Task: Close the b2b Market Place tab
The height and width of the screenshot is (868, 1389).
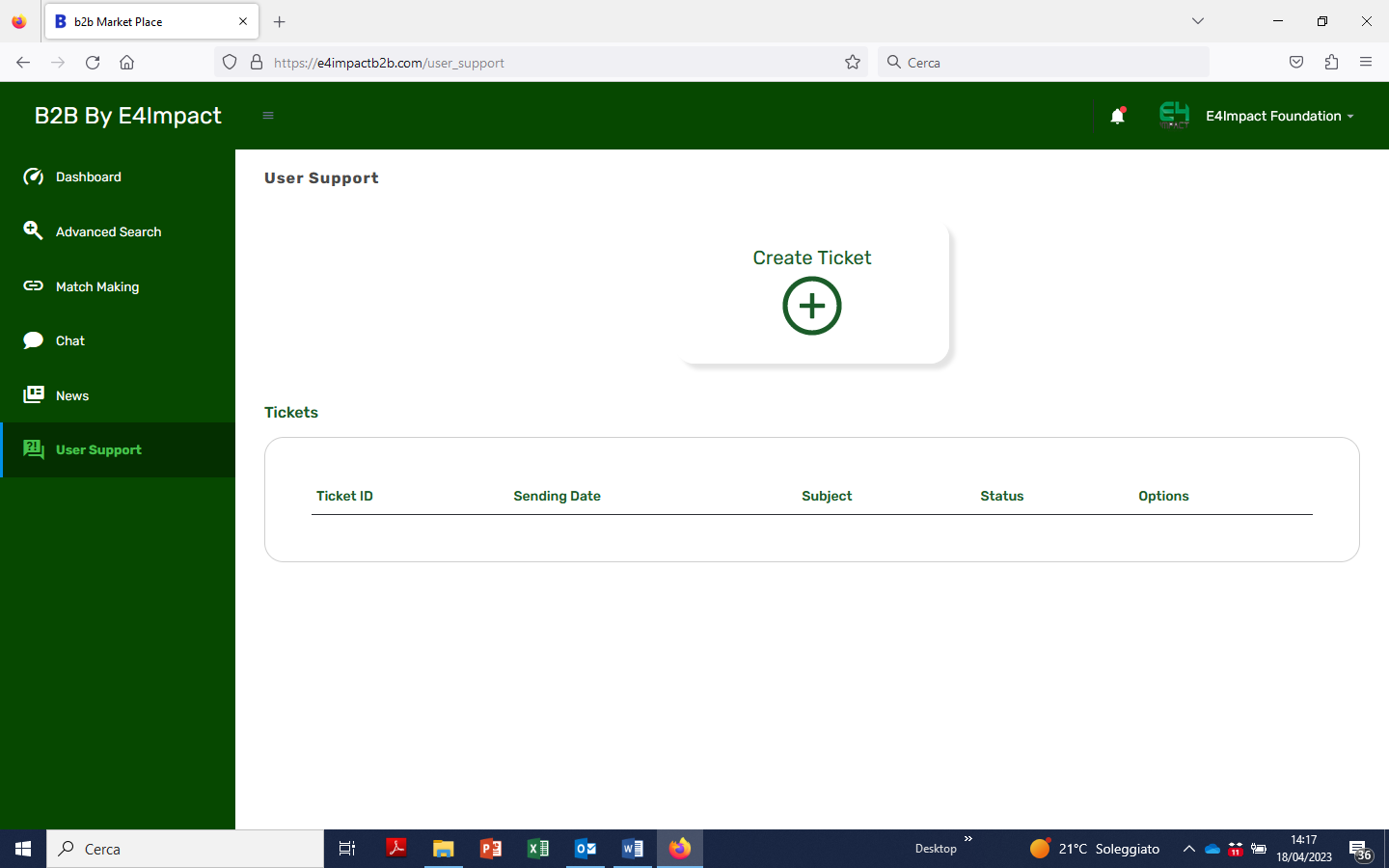Action: (x=243, y=21)
